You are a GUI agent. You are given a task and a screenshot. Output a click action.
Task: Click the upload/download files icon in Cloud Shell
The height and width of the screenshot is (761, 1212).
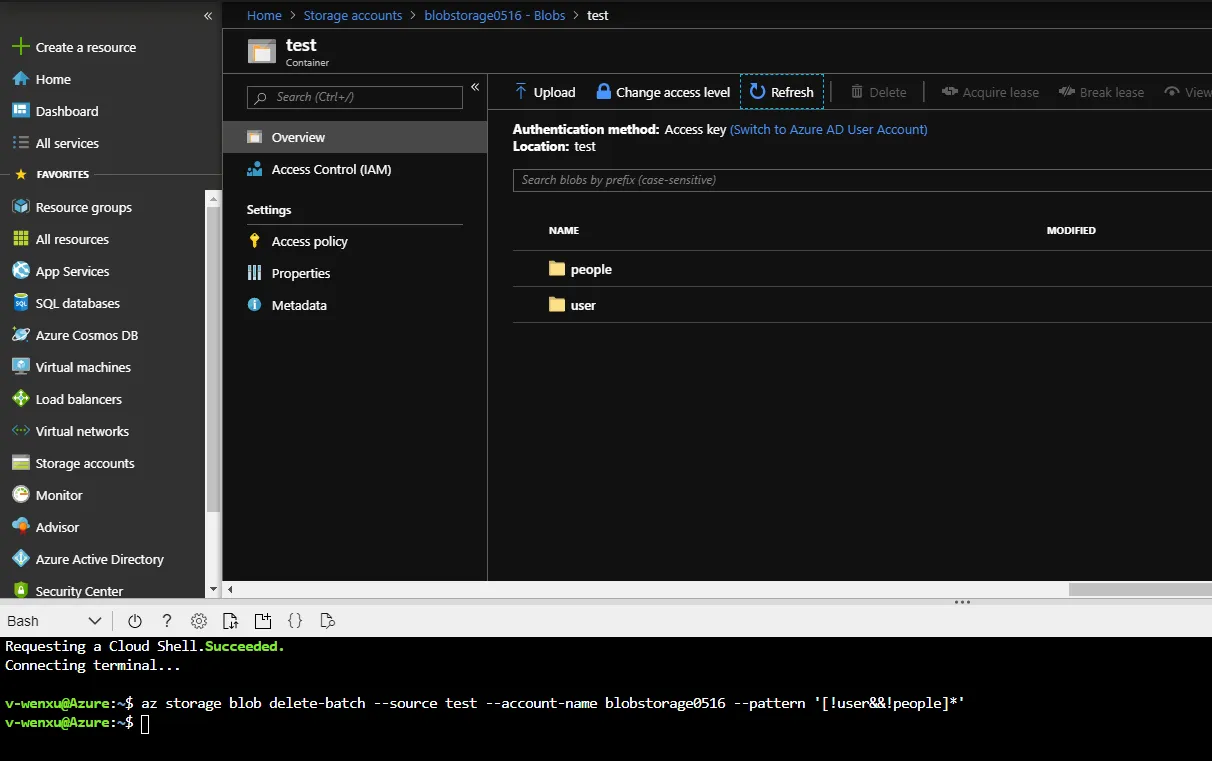pos(231,621)
